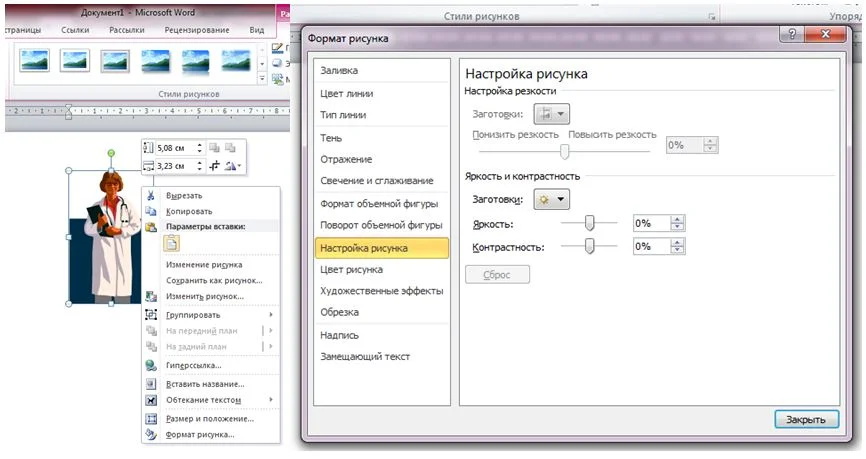Click the icon beside Формат рисунка menu entry
Viewport: 866px width, 459px height.
[x=152, y=435]
